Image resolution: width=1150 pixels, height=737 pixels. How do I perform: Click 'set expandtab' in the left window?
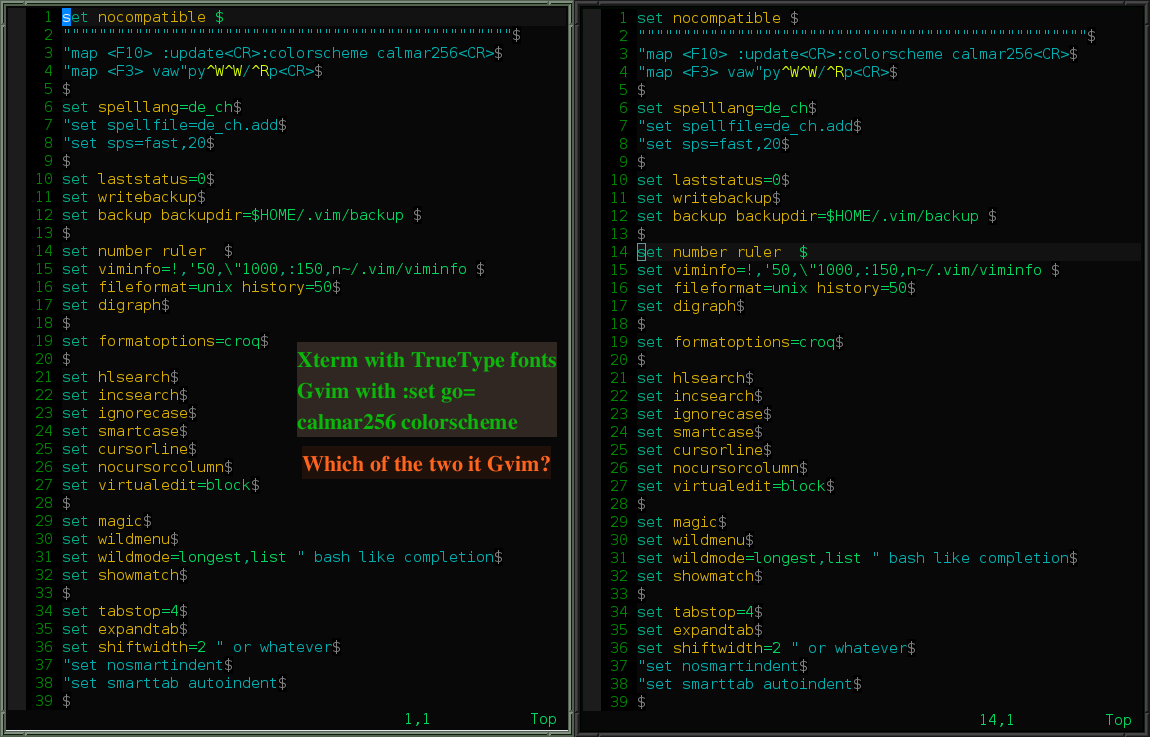[x=121, y=628]
